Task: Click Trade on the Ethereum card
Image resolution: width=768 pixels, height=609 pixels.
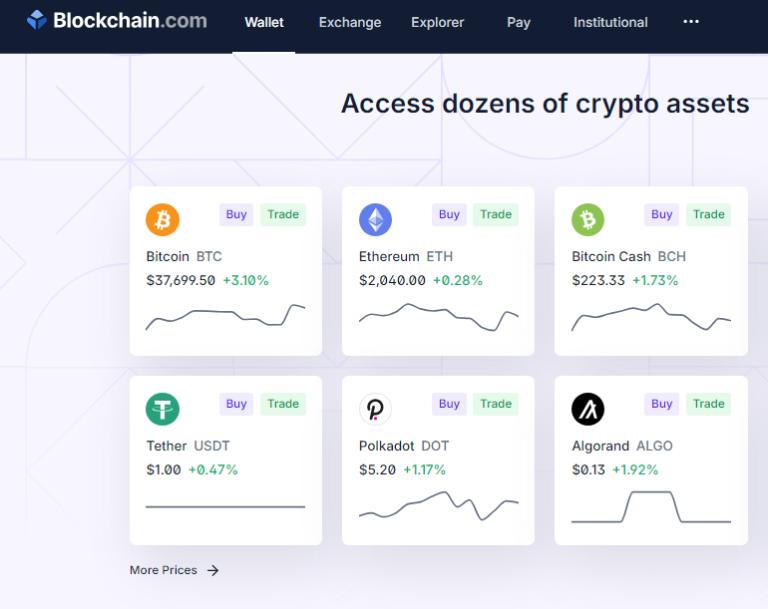Action: coord(496,215)
